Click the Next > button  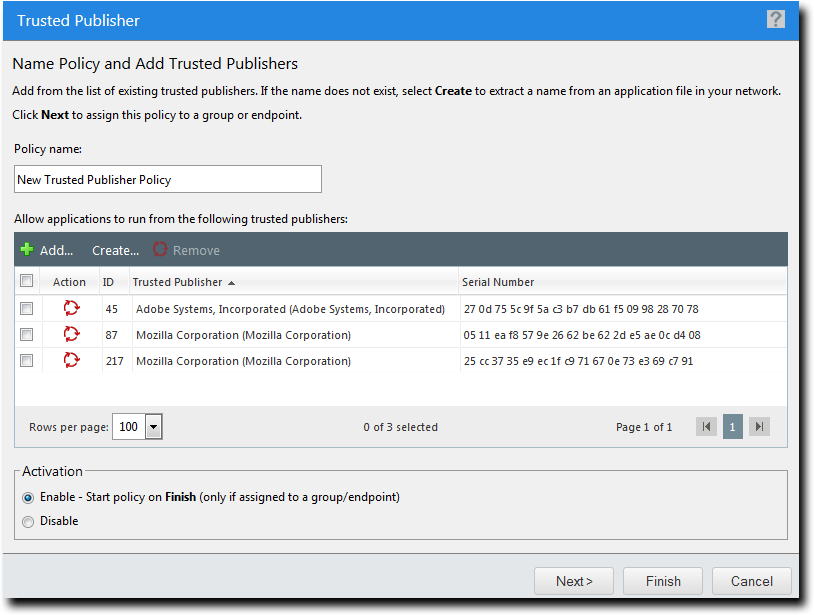[574, 581]
